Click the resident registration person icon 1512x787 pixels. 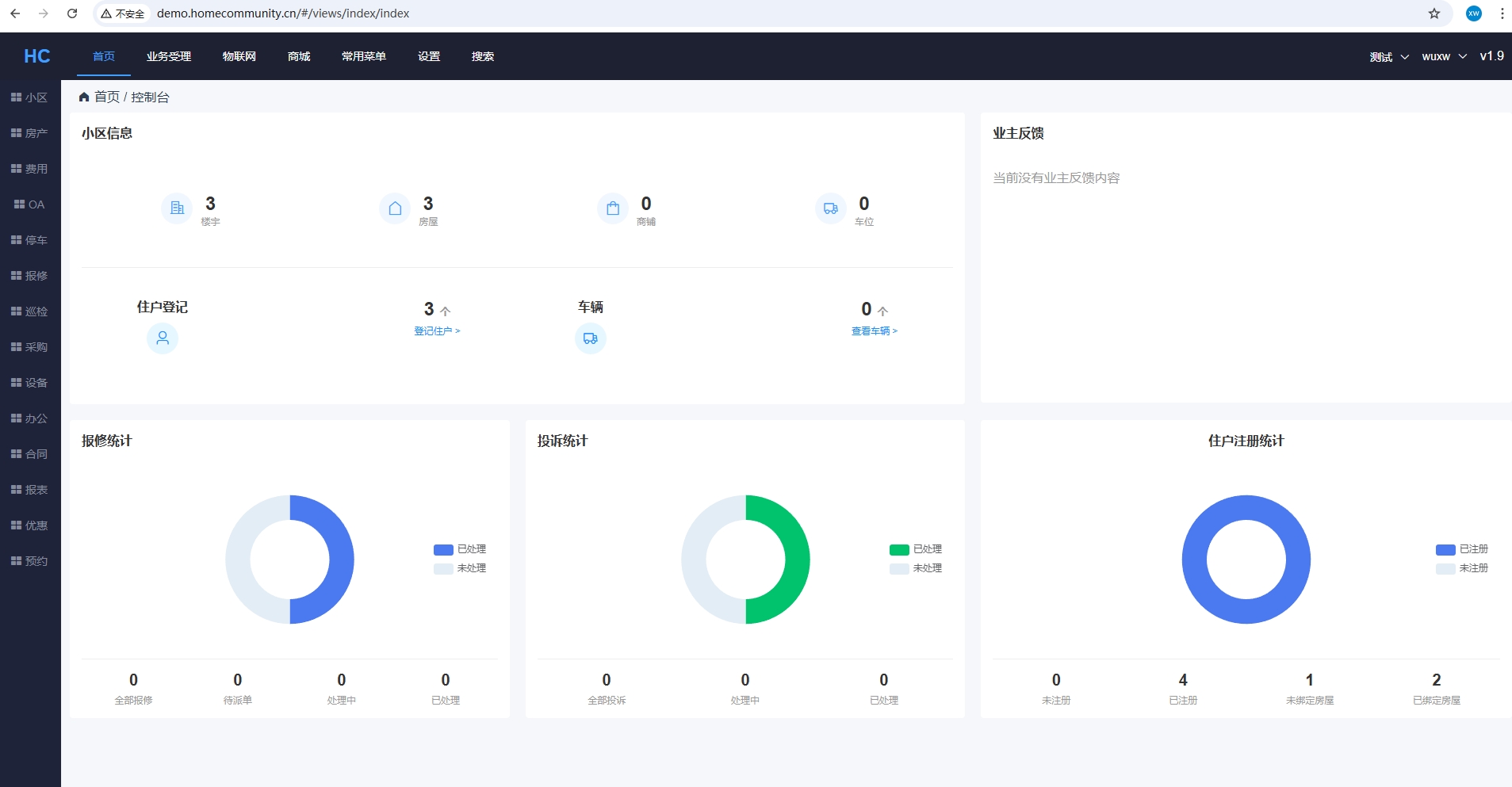[163, 338]
